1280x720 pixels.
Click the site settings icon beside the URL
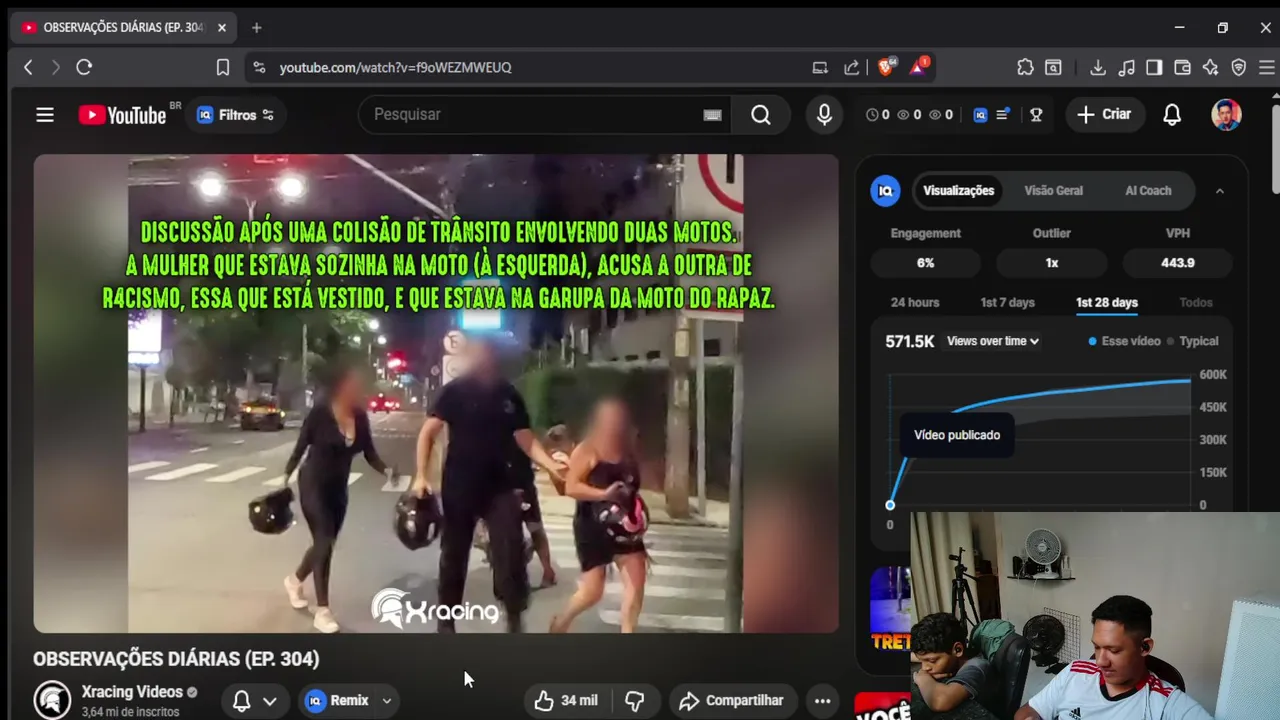tap(259, 67)
